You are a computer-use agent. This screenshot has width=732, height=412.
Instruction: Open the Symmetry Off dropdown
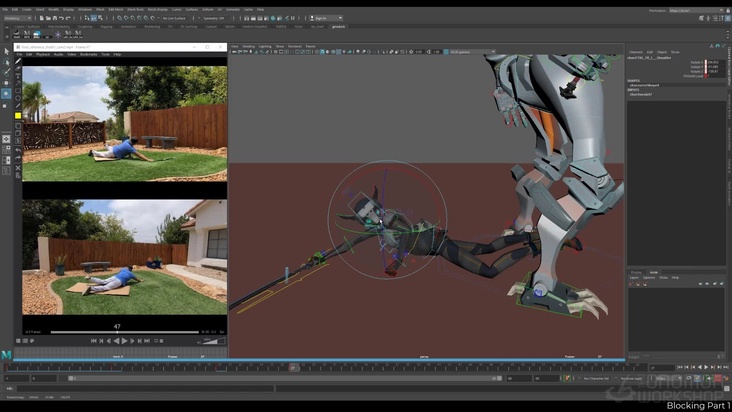[214, 18]
